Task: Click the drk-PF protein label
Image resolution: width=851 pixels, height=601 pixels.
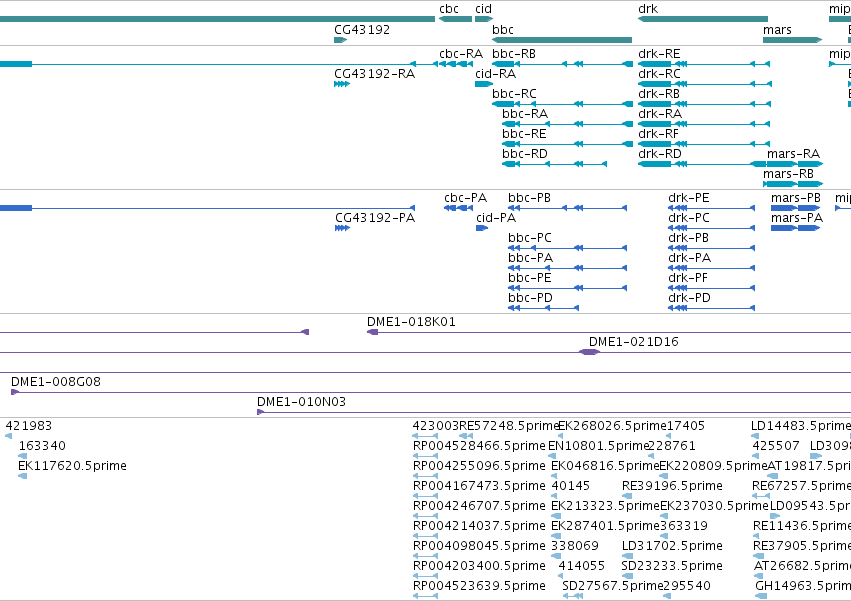Action: pos(688,279)
